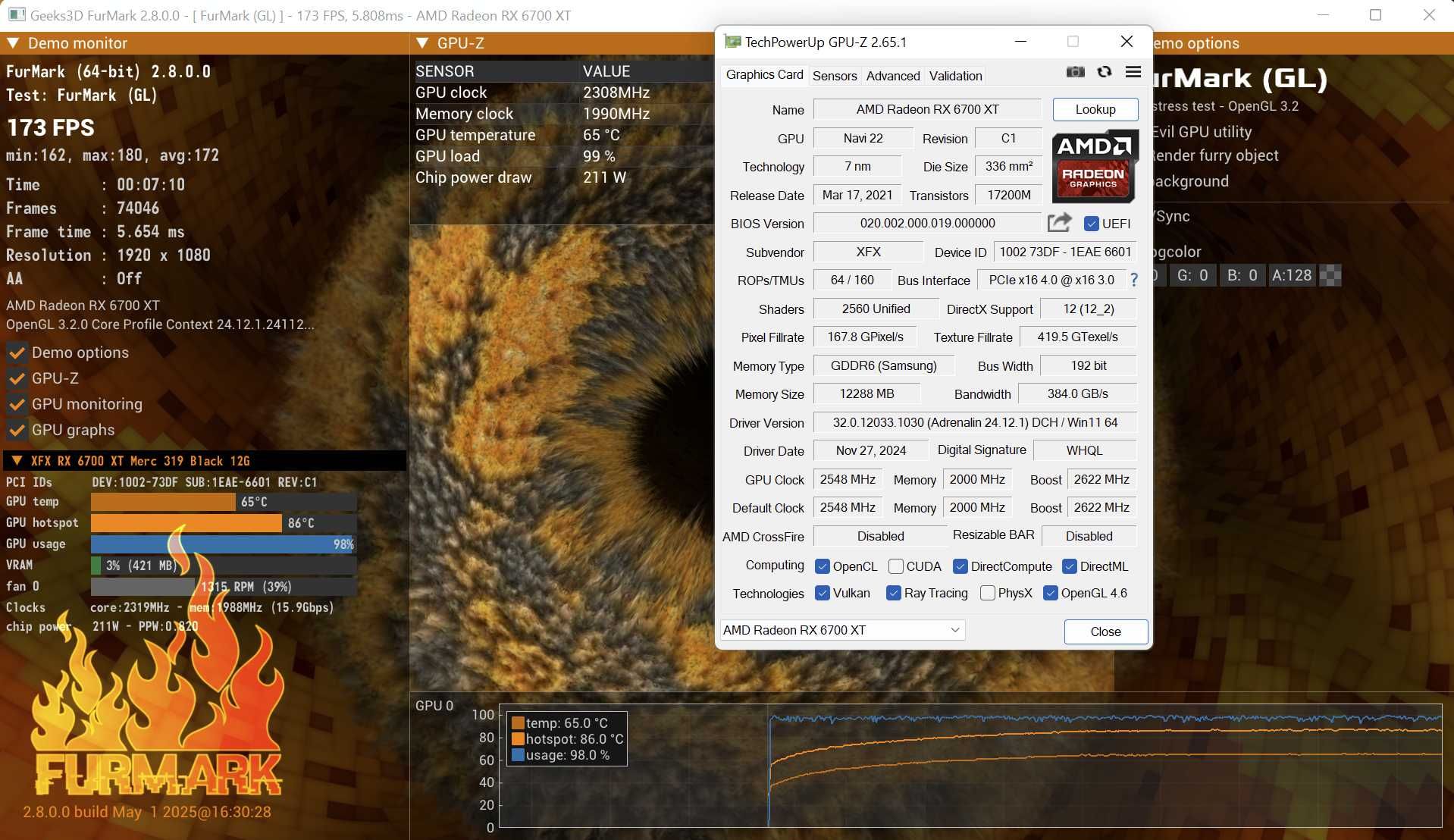Collapse XFX RX 6700 XT Merc section
Image resolution: width=1454 pixels, height=840 pixels.
click(17, 461)
